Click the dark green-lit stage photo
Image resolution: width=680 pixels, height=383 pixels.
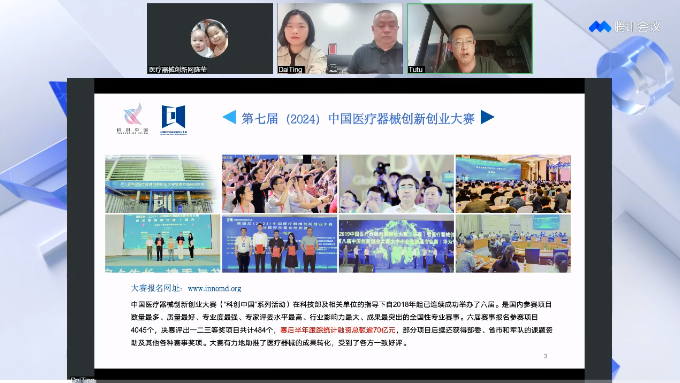point(396,244)
